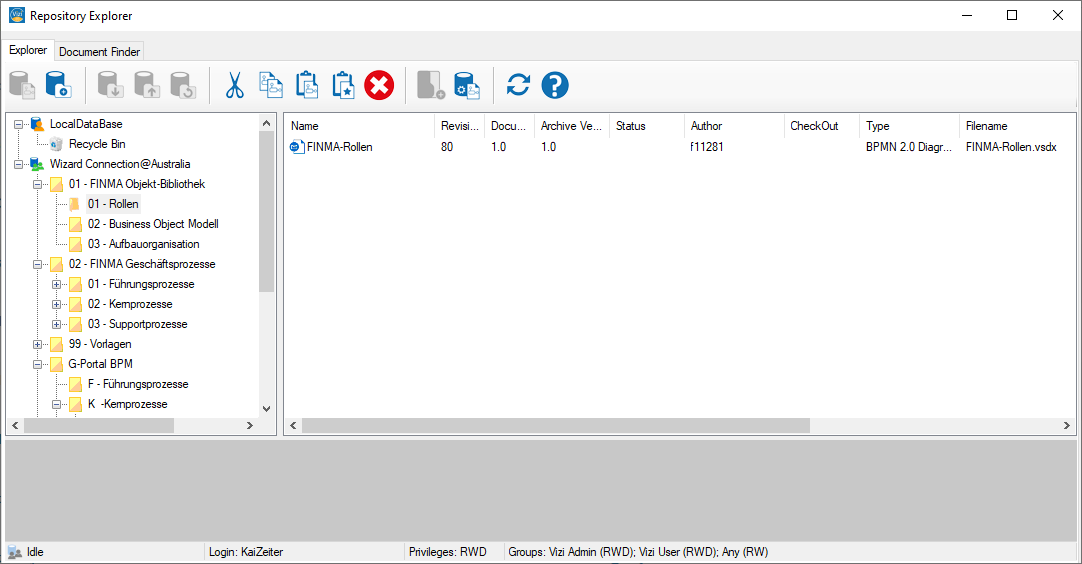Click the CheckOut column header
The height and width of the screenshot is (564, 1082).
[x=822, y=126]
